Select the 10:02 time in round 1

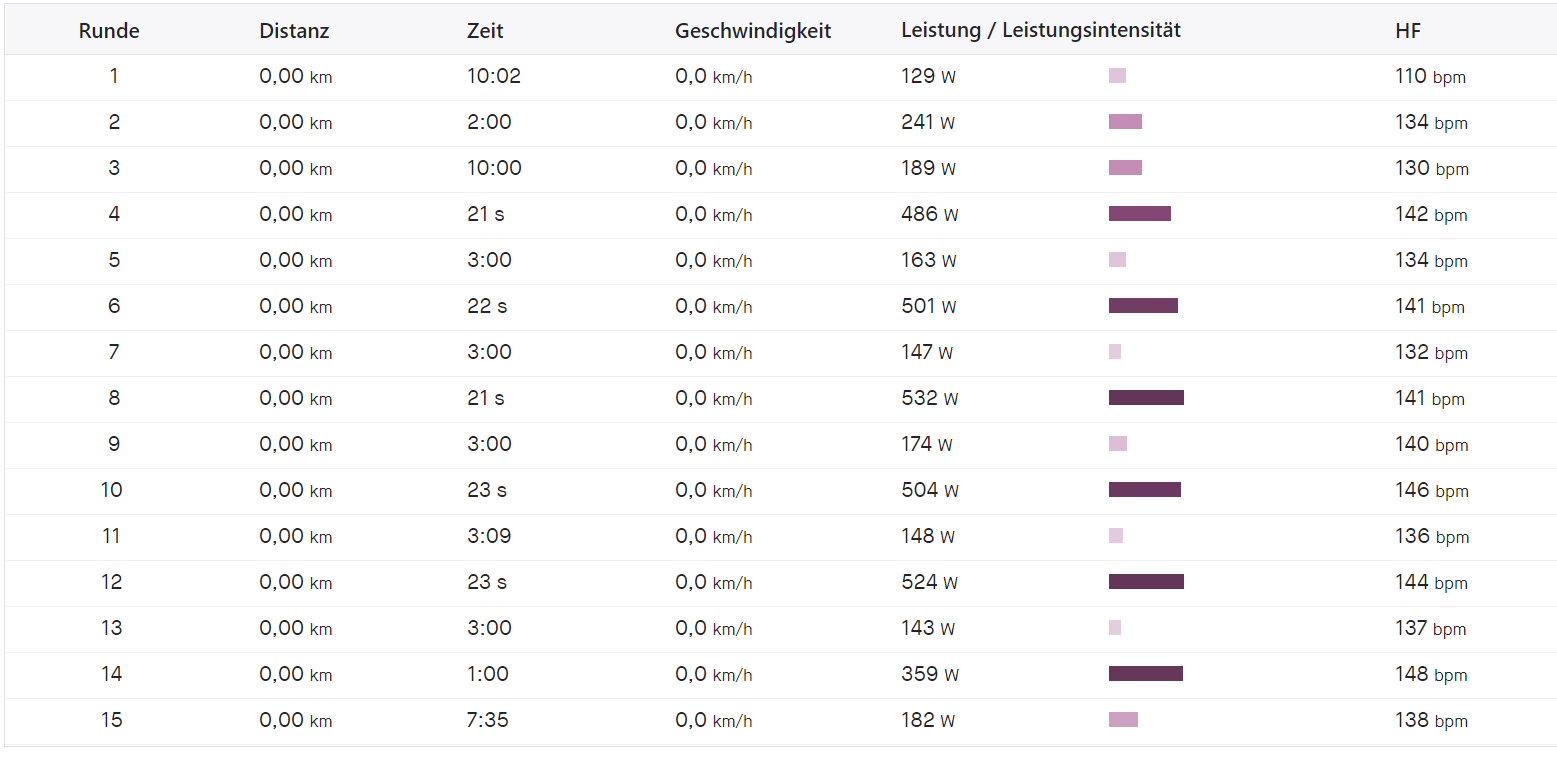[494, 76]
